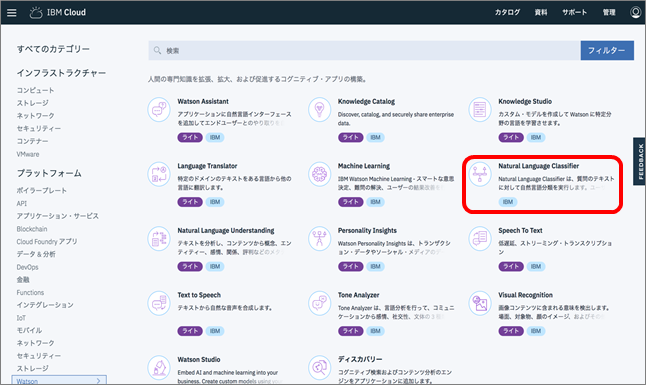
Task: Choose the Language Translator icon
Action: pos(159,174)
